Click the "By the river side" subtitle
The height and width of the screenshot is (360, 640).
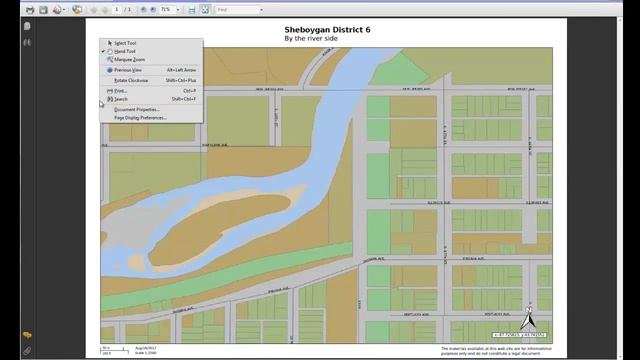311,38
